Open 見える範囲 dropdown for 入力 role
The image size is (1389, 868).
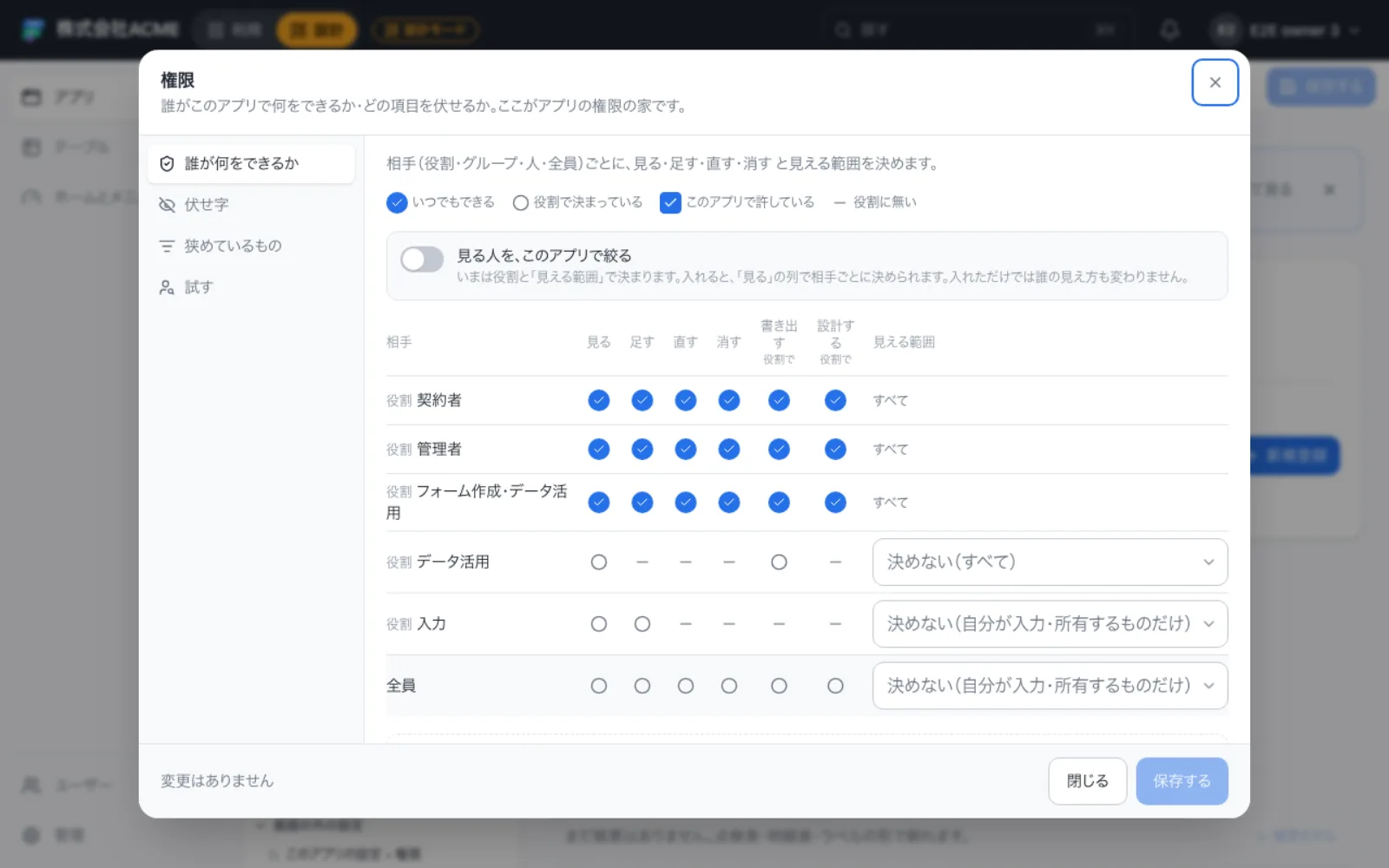(x=1050, y=624)
